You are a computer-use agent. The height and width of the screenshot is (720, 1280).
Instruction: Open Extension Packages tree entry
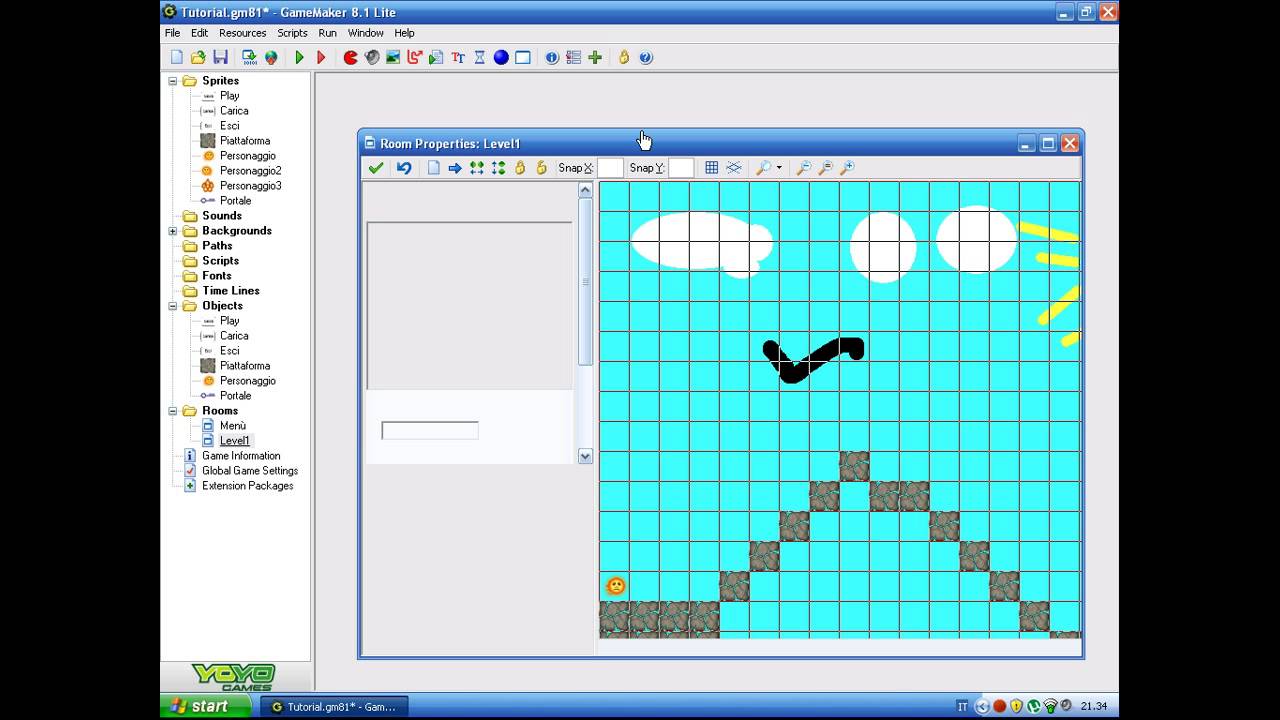[x=248, y=486]
